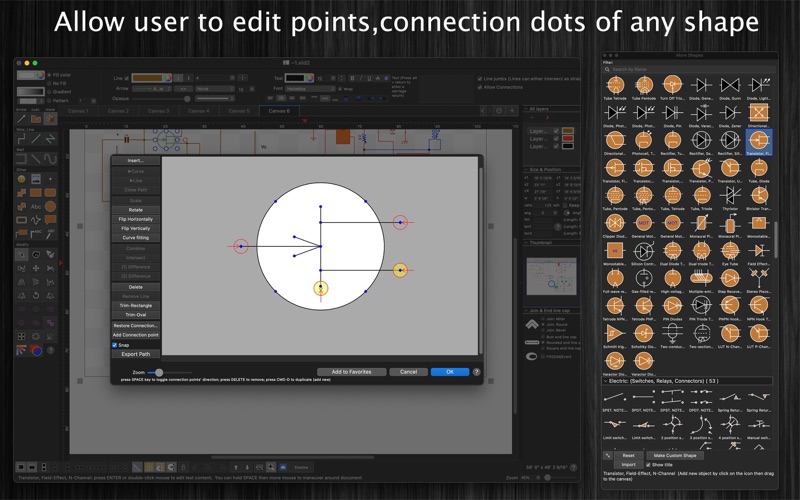Click the Add Connection point button
This screenshot has width=800, height=500.
[x=136, y=335]
